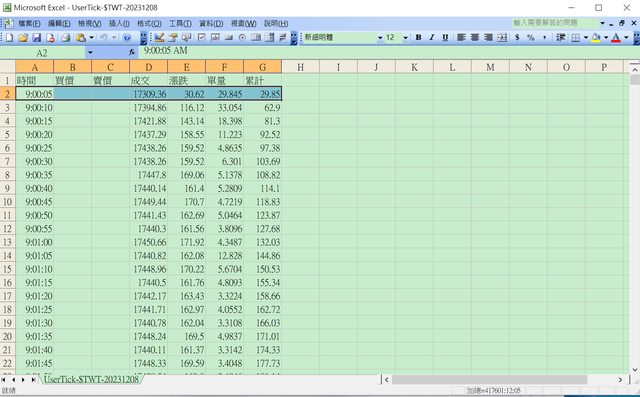Apply Merge and Center to cells
The width and height of the screenshot is (640, 397).
coord(502,38)
